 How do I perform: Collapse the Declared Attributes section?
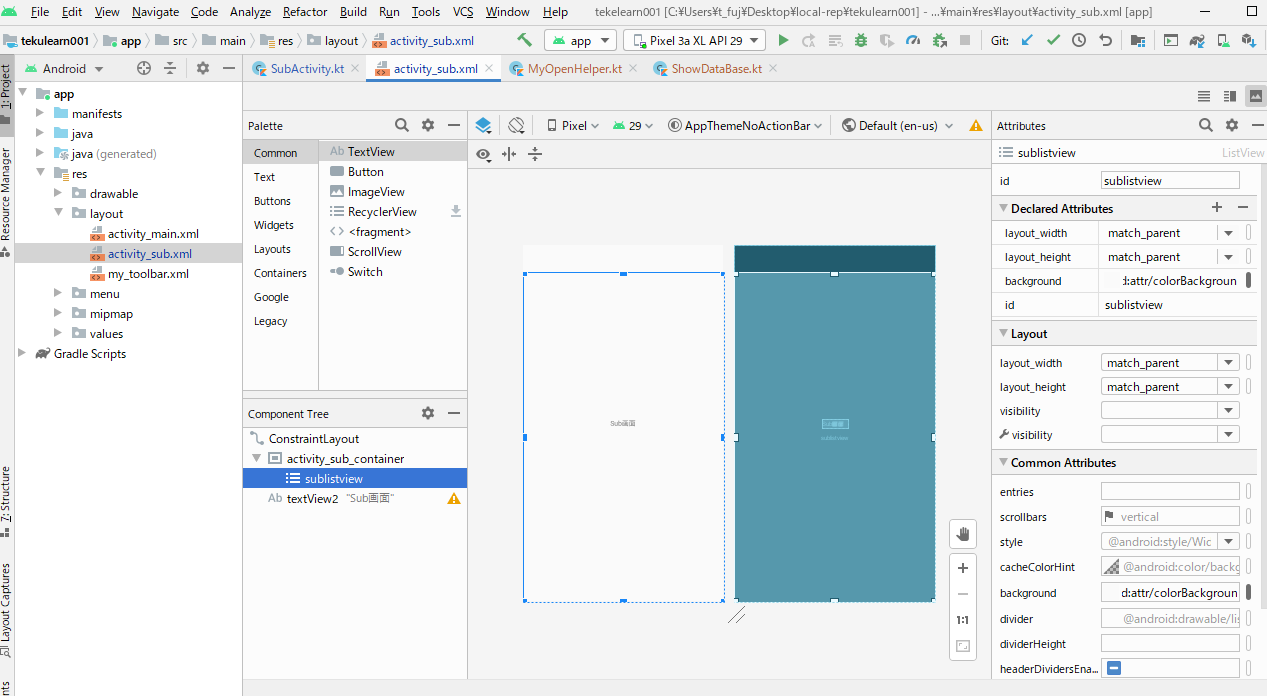pyautogui.click(x=1003, y=208)
